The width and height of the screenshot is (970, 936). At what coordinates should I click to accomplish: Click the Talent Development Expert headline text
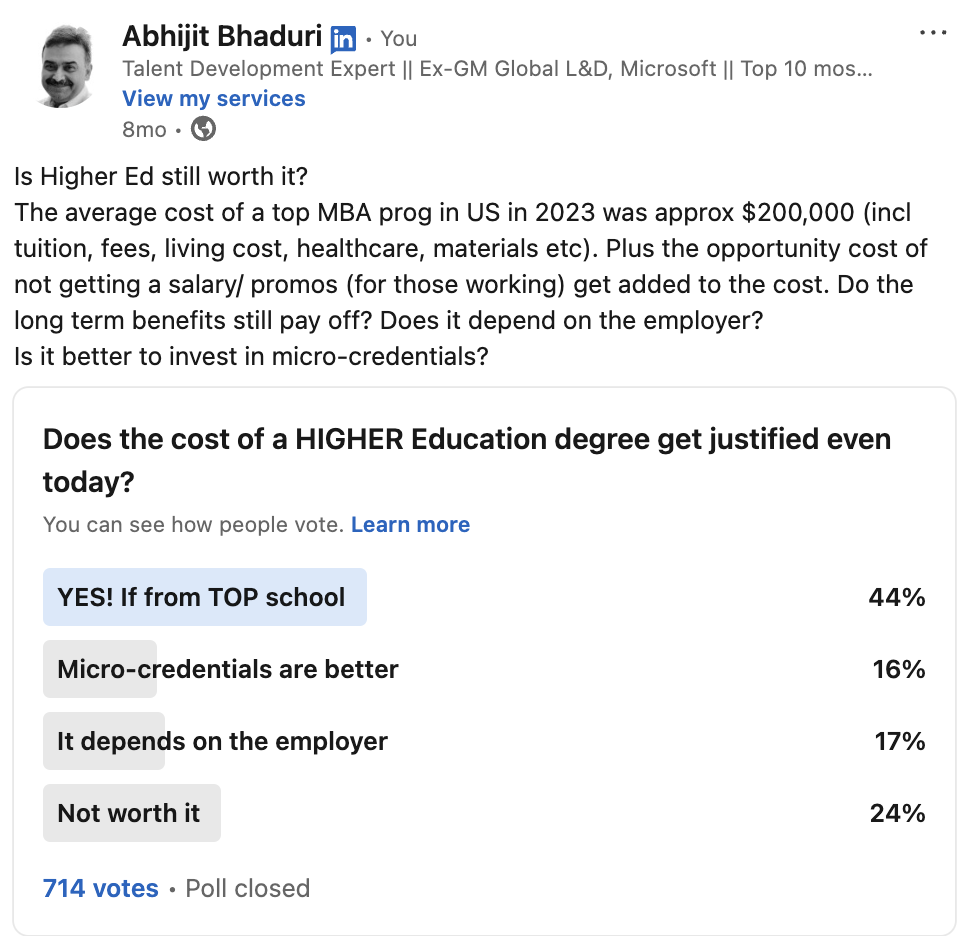click(x=497, y=69)
